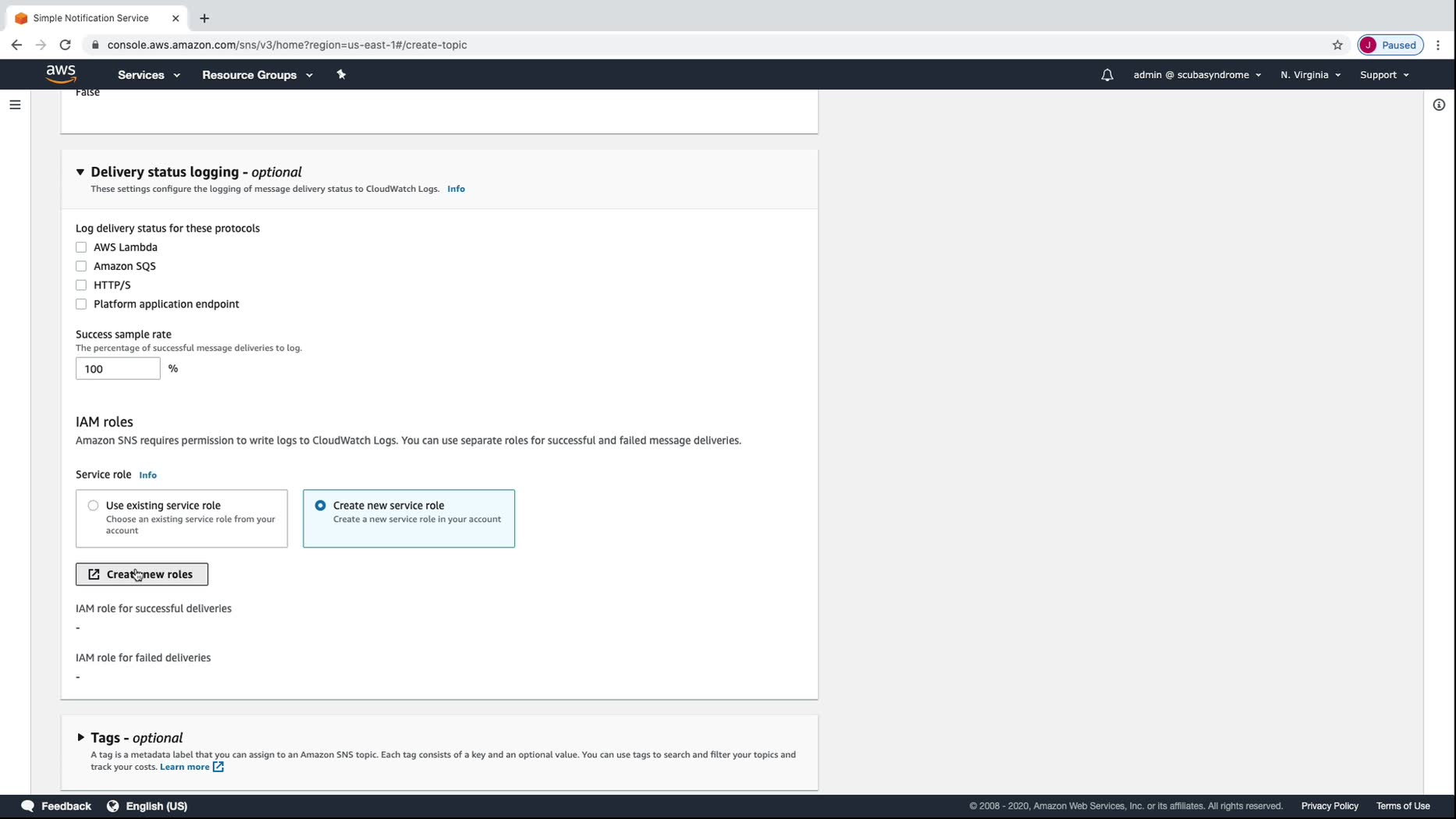This screenshot has height=819, width=1456.
Task: Enable Platform application endpoint checkbox
Action: [81, 304]
